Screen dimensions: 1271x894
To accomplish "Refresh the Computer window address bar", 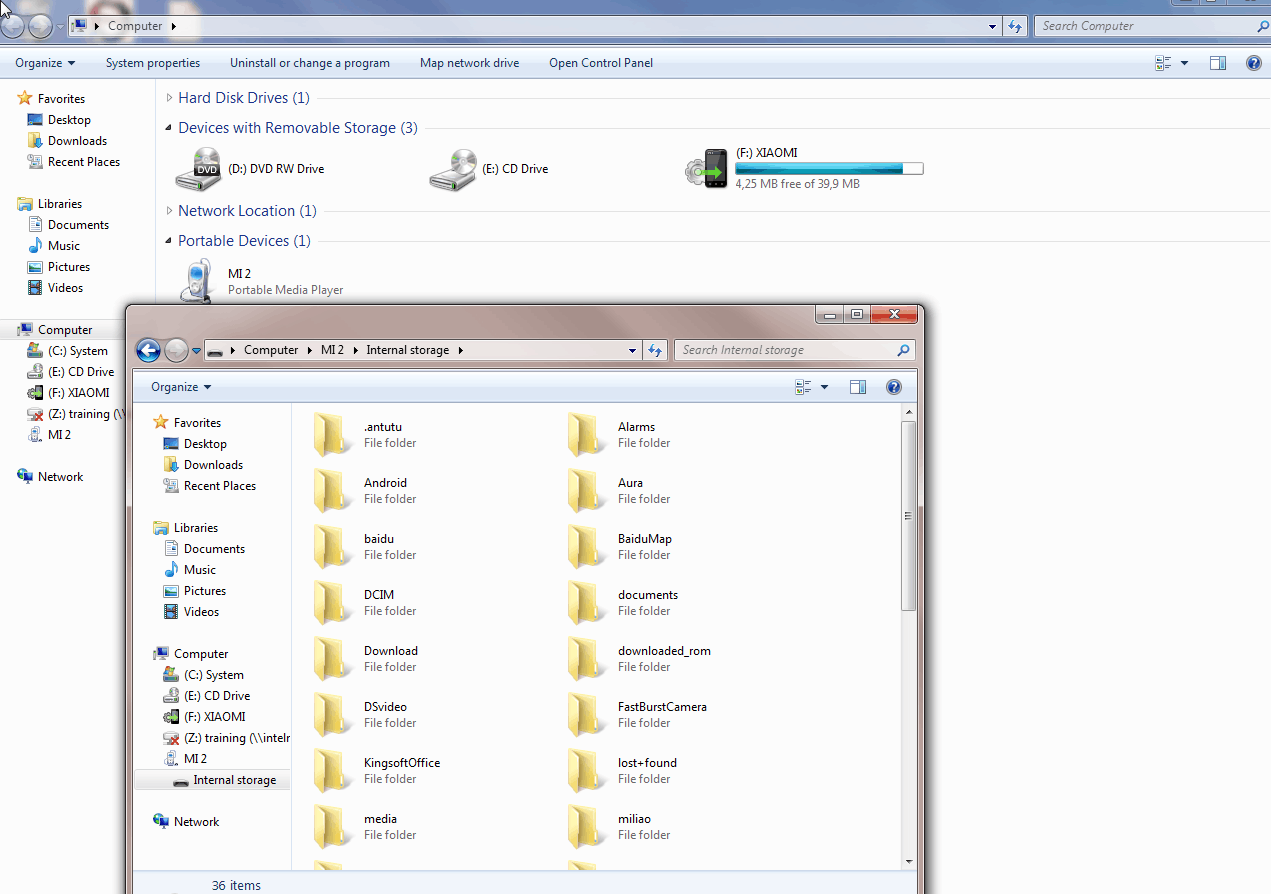I will (x=1015, y=26).
